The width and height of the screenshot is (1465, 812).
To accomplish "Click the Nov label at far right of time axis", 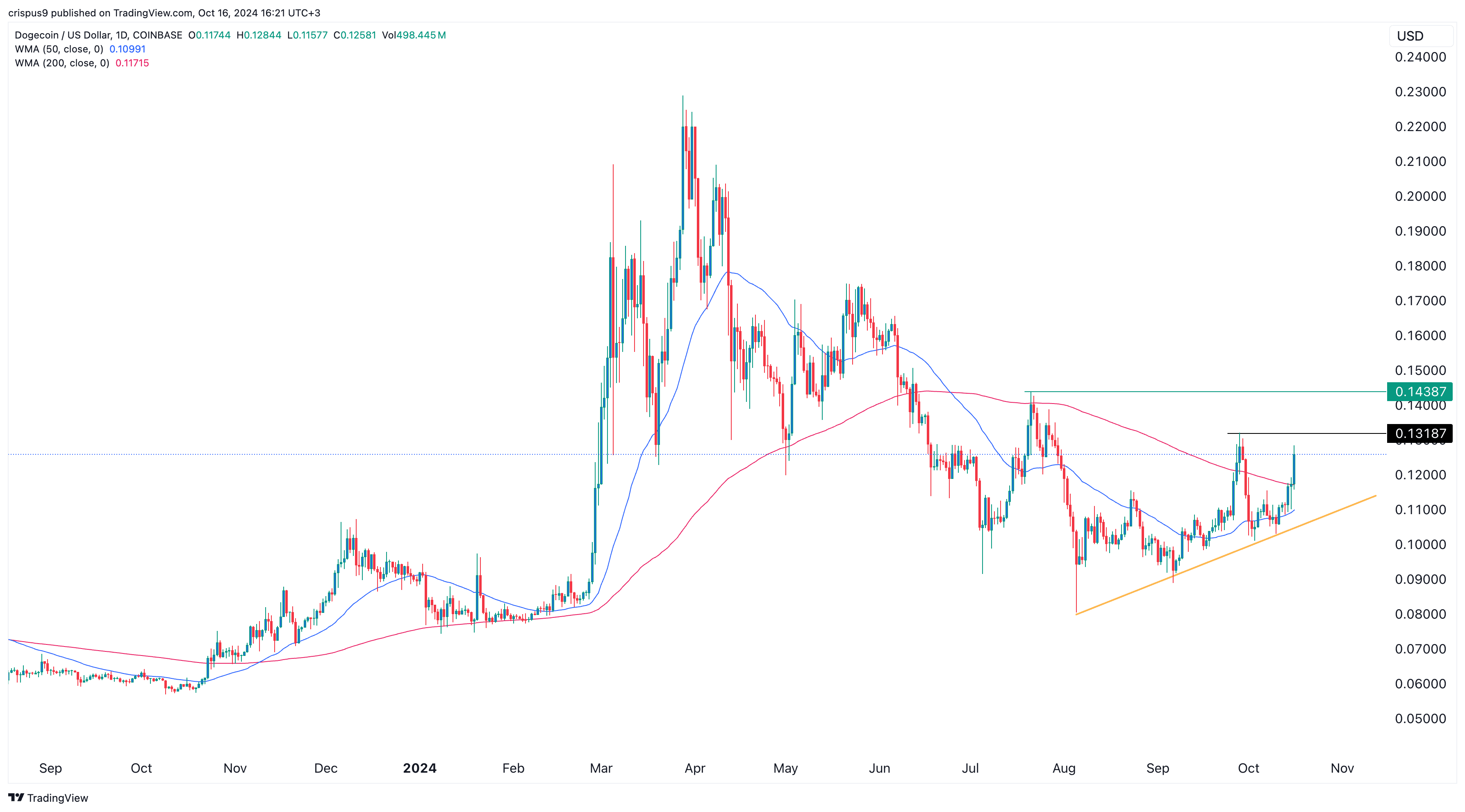I will click(1342, 768).
